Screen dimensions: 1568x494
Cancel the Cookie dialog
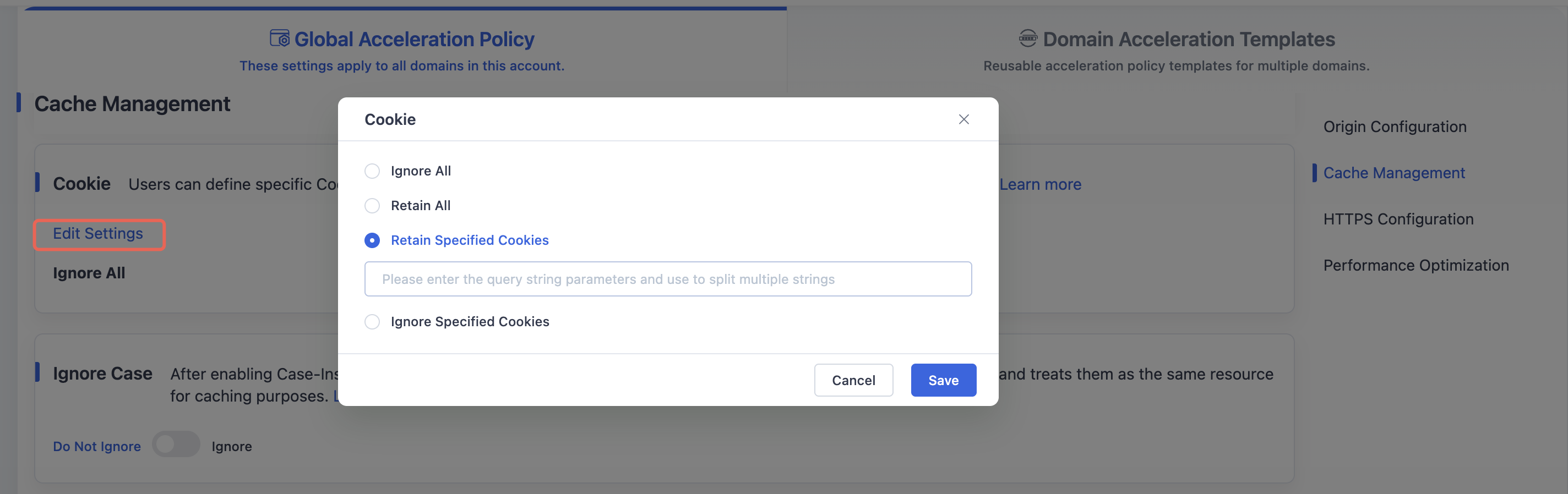(x=853, y=380)
